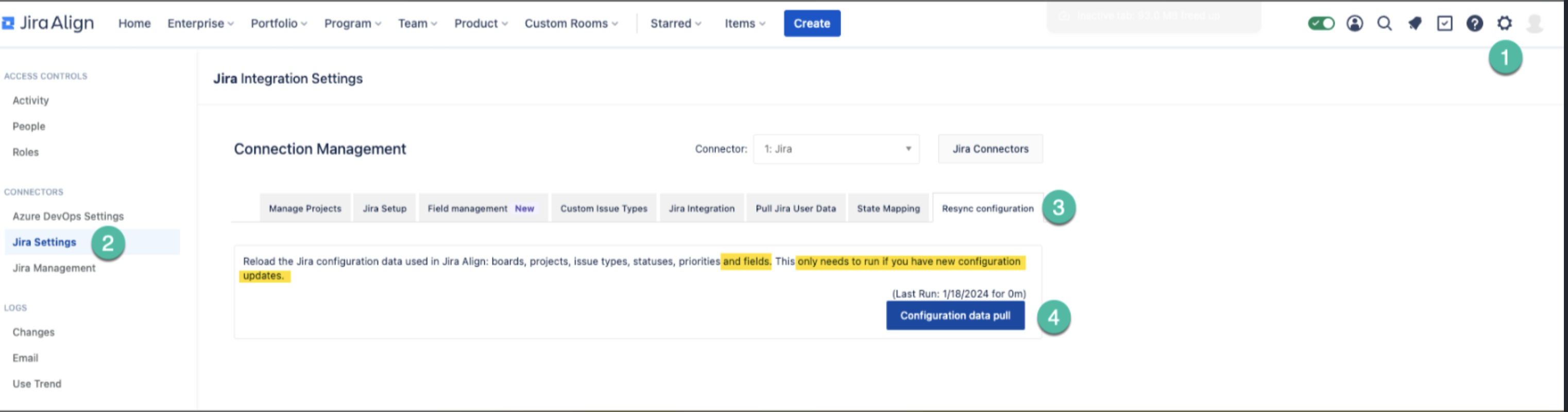Switch to the State Mapping tab

coord(889,208)
